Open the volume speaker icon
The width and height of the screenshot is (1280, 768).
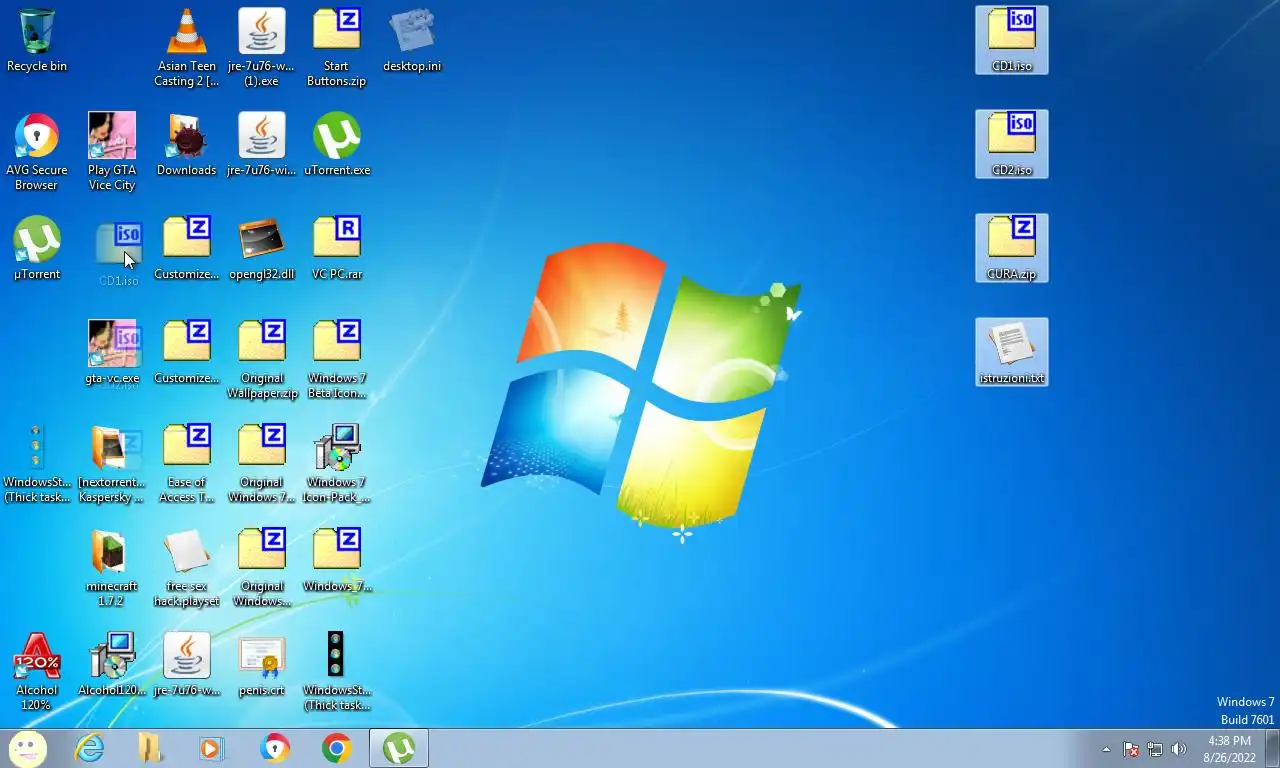1179,749
